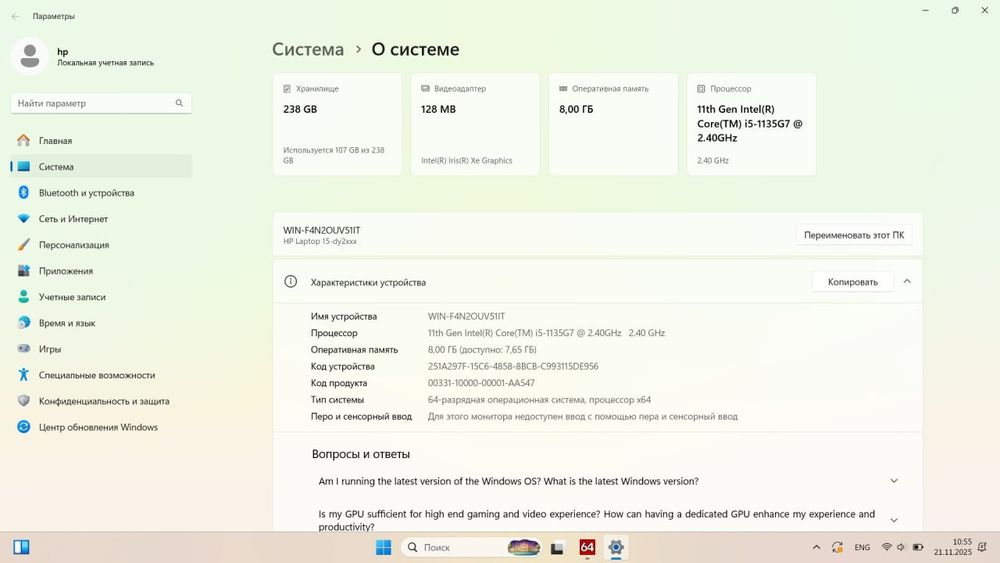Image resolution: width=1000 pixels, height=563 pixels.
Task: Click the Главная home icon
Action: click(24, 140)
